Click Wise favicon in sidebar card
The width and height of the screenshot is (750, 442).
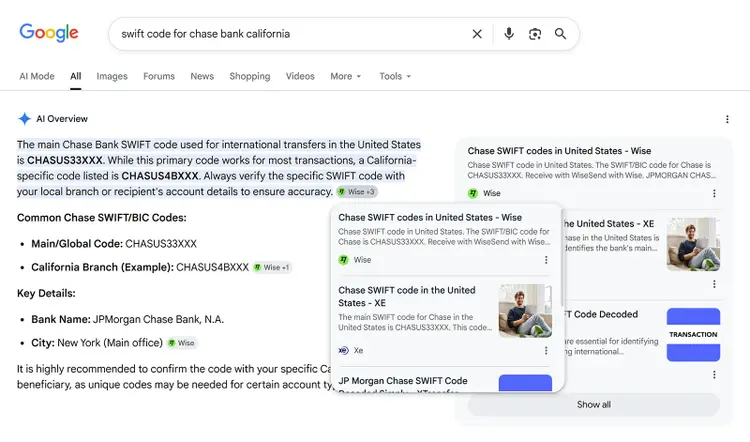(x=473, y=193)
